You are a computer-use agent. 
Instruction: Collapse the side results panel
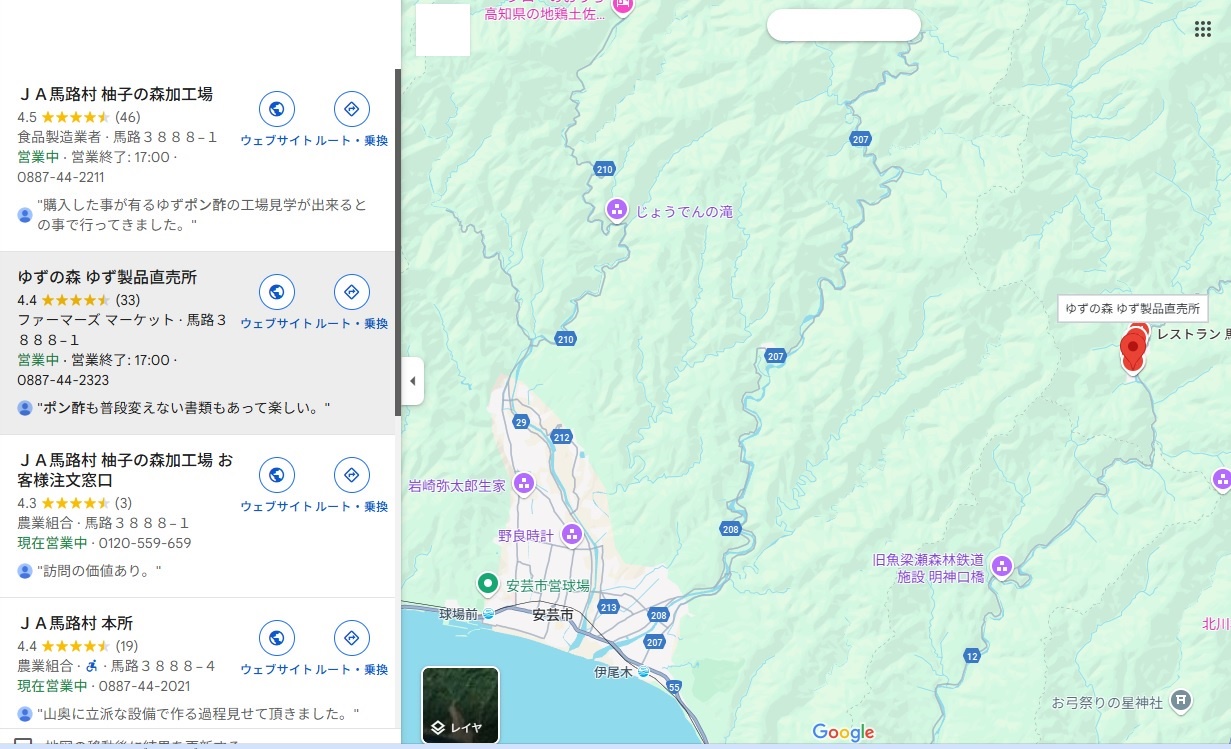click(x=412, y=381)
